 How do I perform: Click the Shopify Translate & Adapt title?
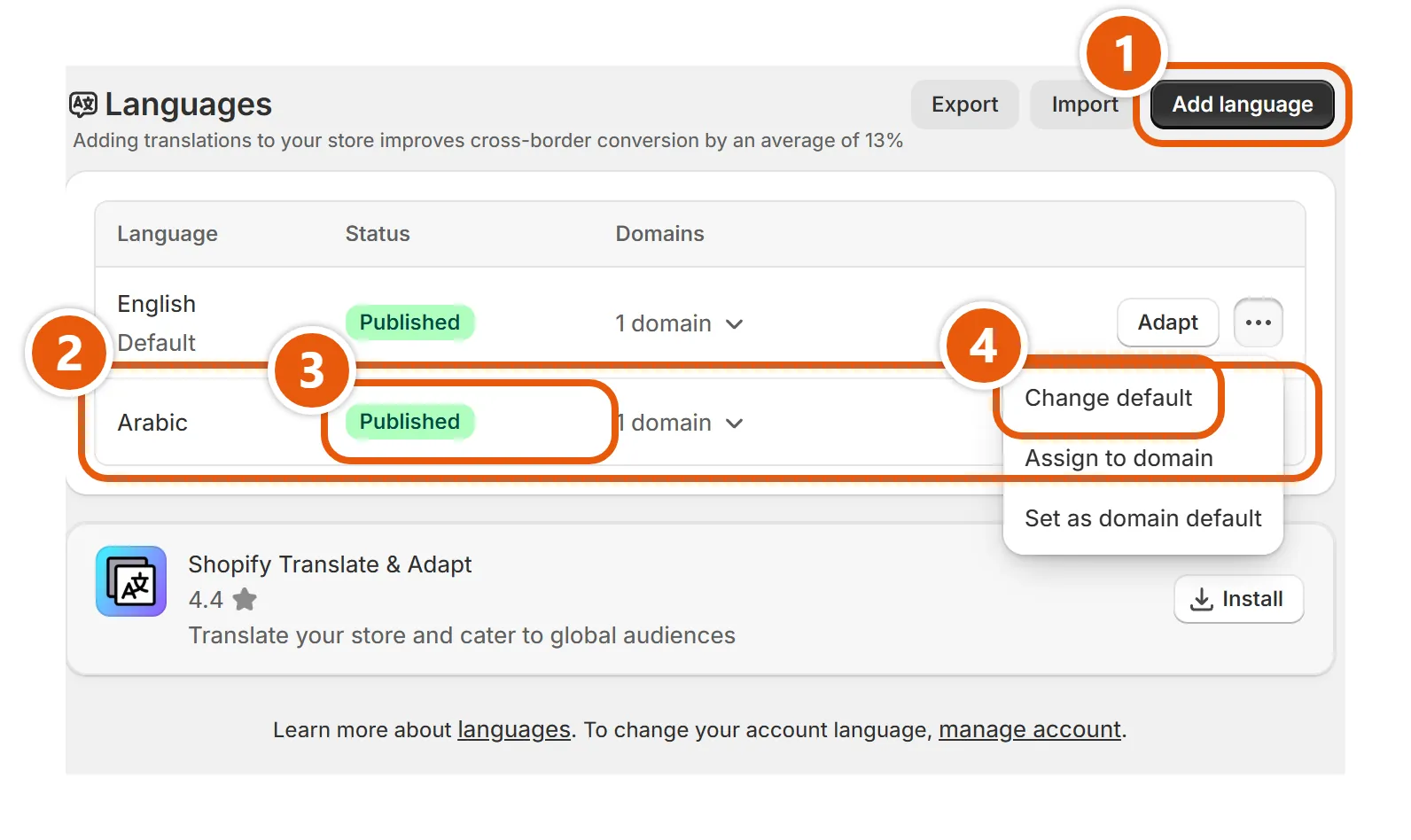[330, 564]
